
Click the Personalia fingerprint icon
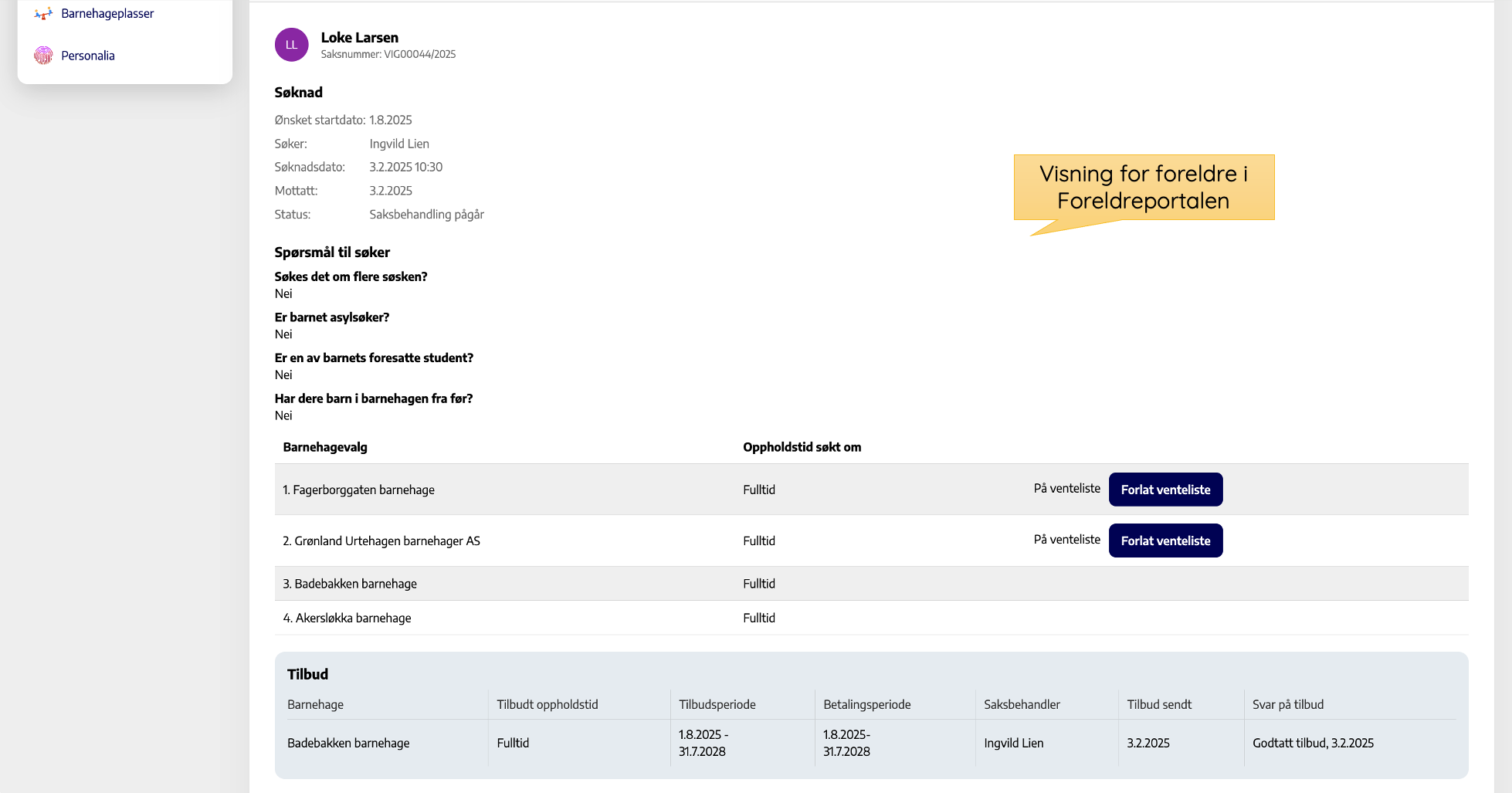click(x=43, y=56)
